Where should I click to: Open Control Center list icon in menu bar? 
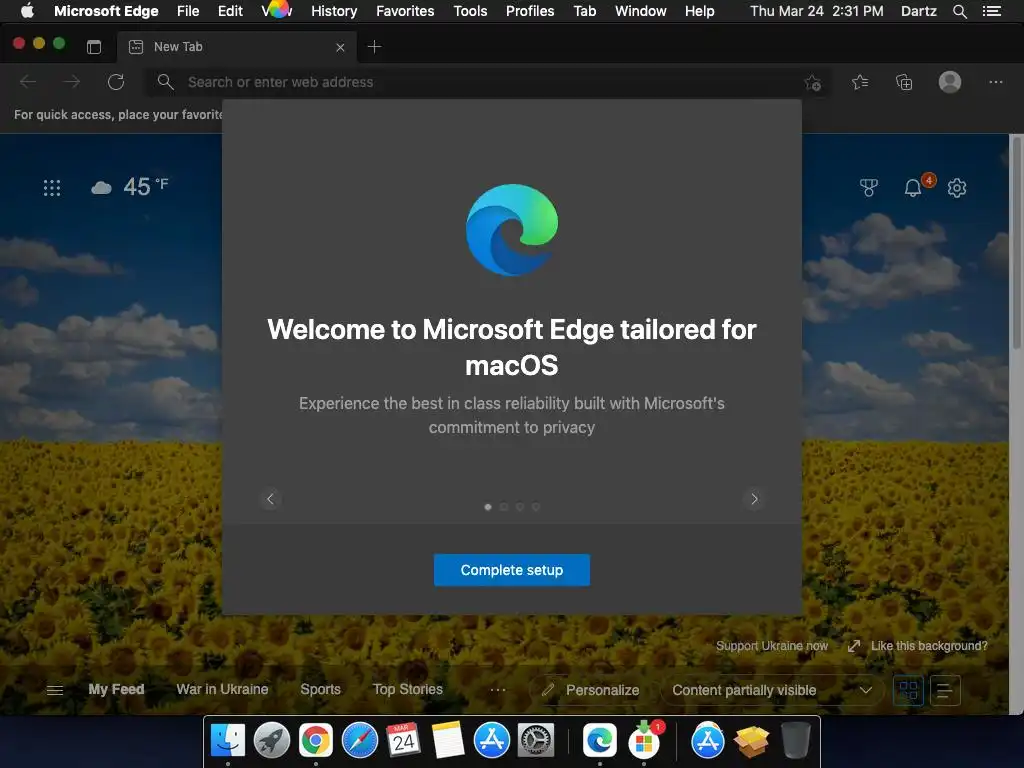pos(991,11)
